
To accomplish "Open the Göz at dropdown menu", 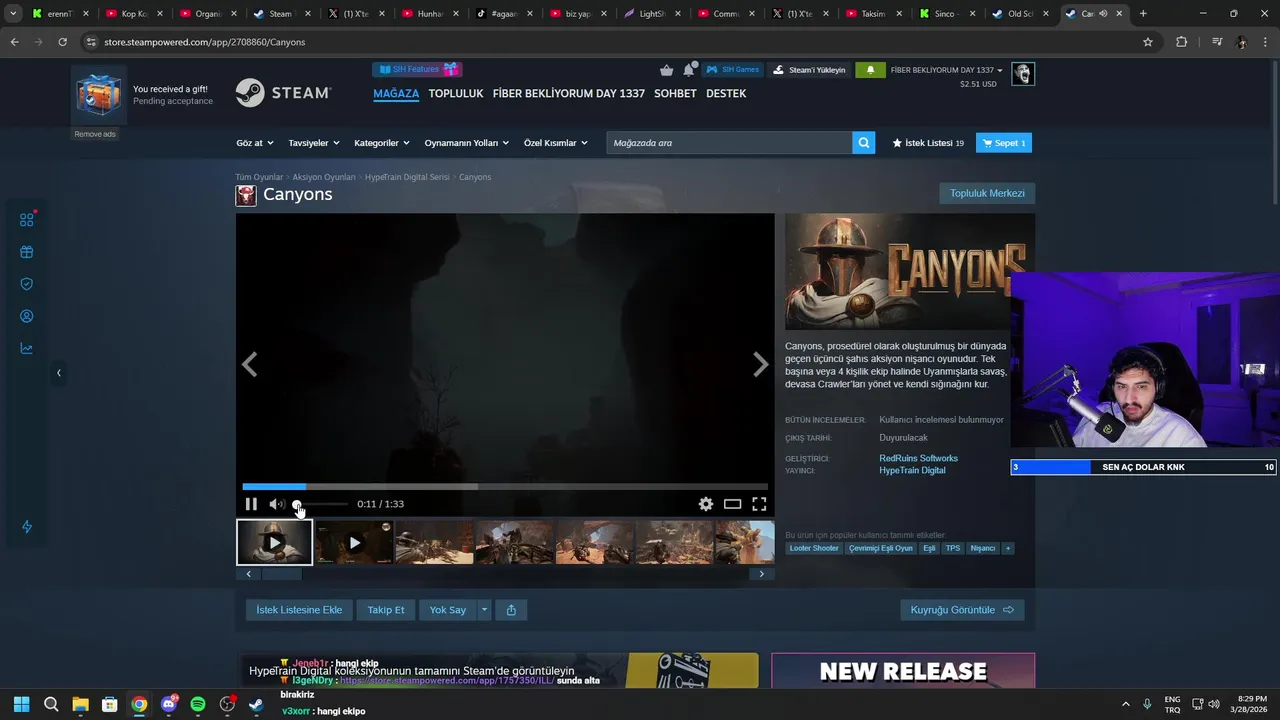I will (x=254, y=143).
